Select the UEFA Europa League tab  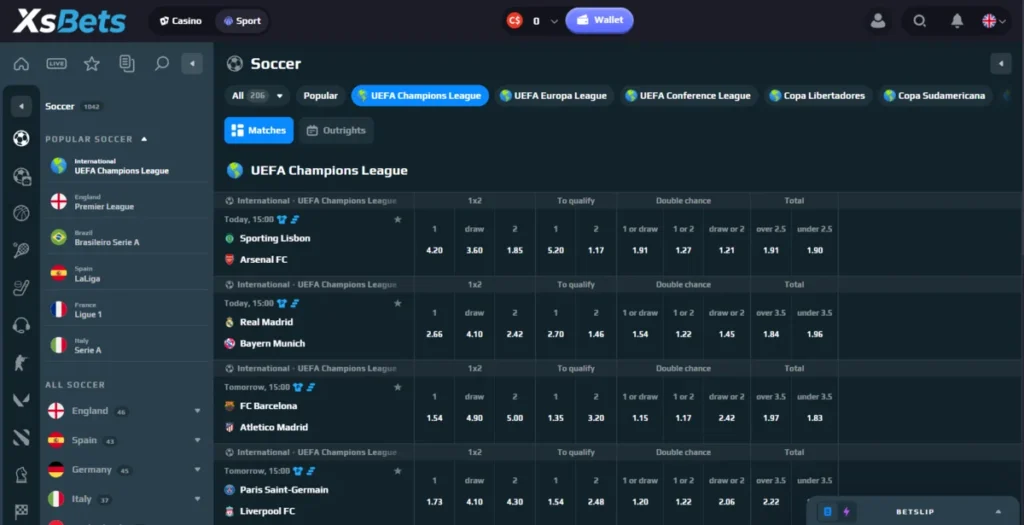553,96
